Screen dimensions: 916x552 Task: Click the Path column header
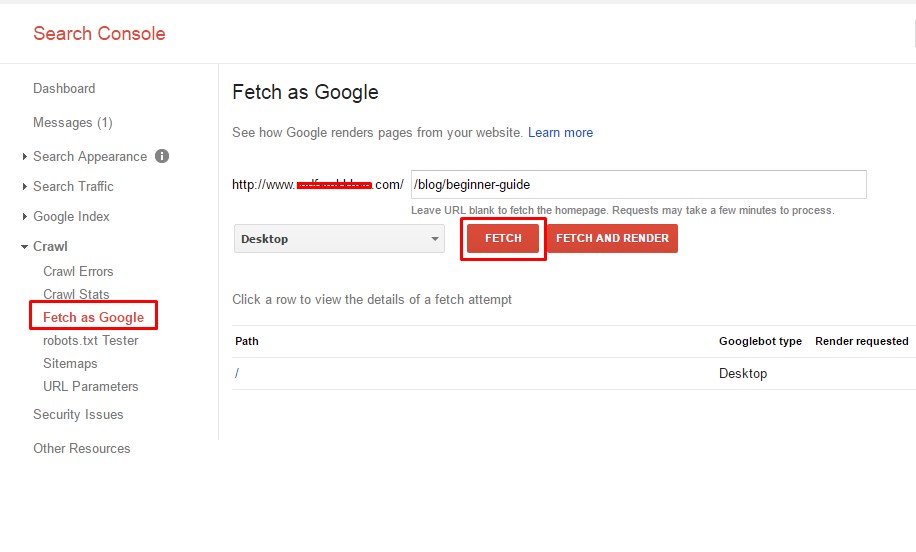[x=247, y=341]
